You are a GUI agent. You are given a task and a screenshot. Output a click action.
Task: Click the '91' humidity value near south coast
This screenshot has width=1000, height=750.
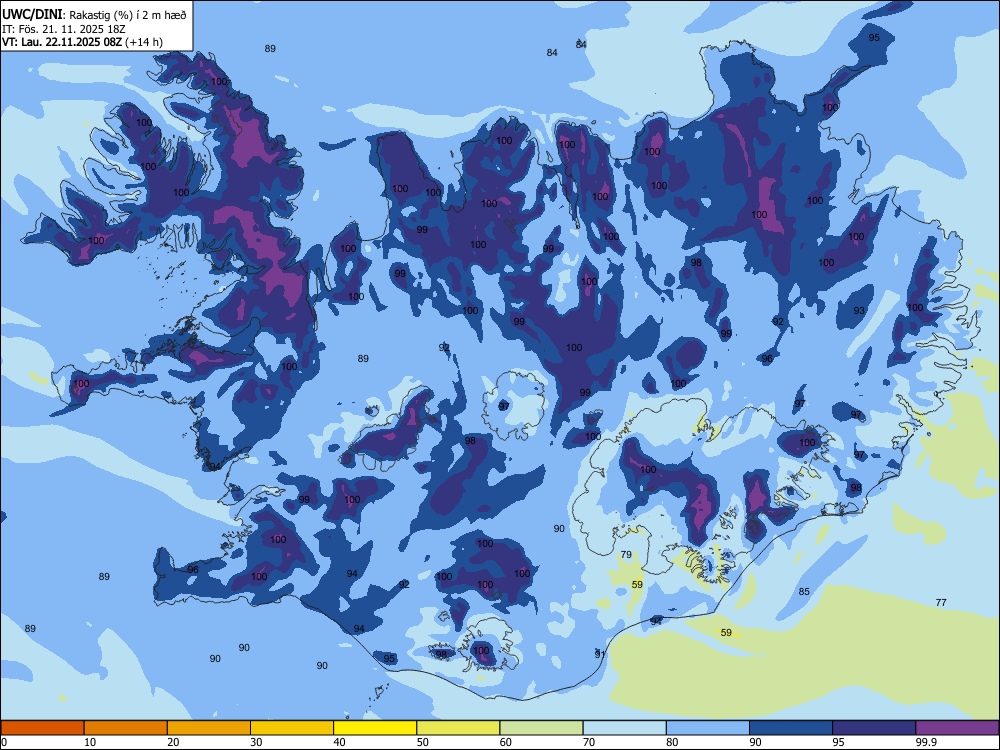tap(599, 654)
